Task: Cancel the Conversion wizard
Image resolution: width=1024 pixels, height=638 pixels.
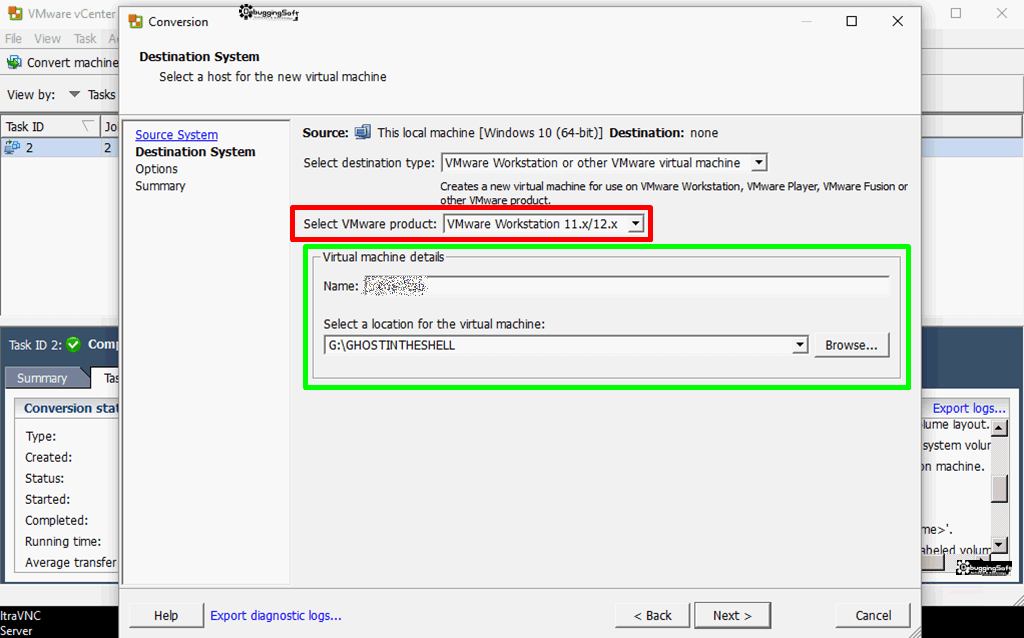Action: point(873,615)
